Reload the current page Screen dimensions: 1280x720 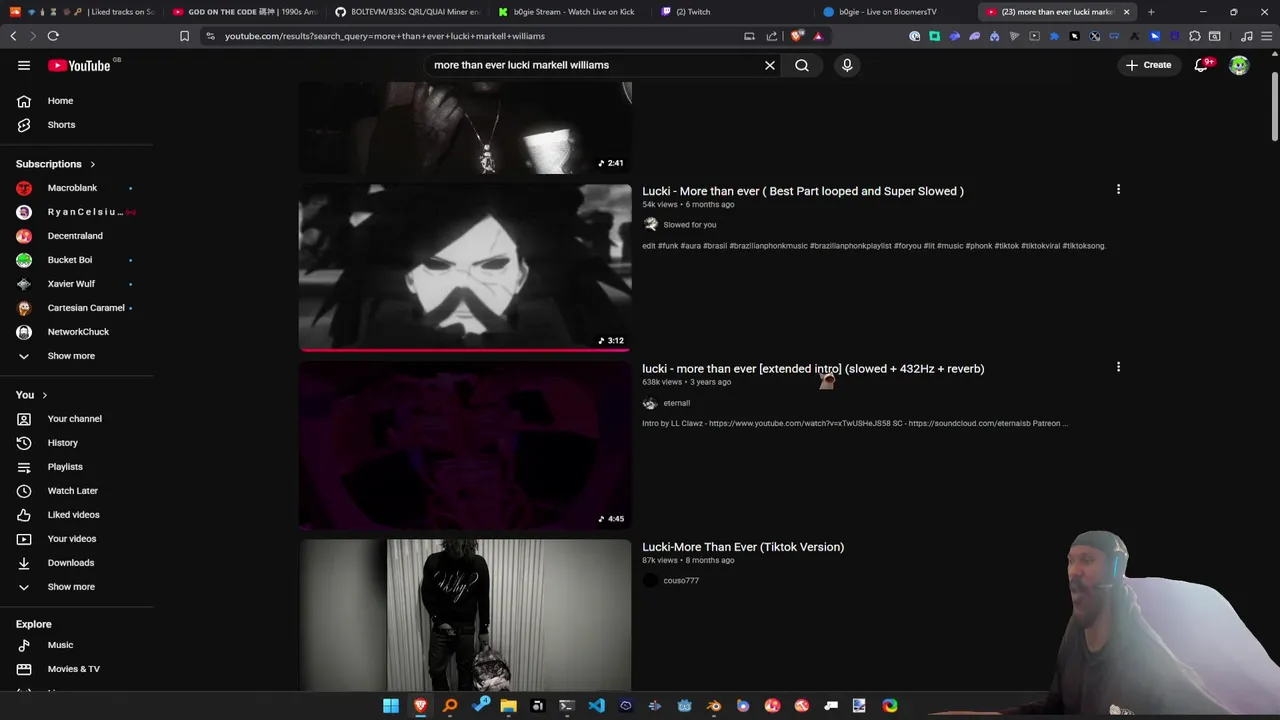tap(53, 36)
